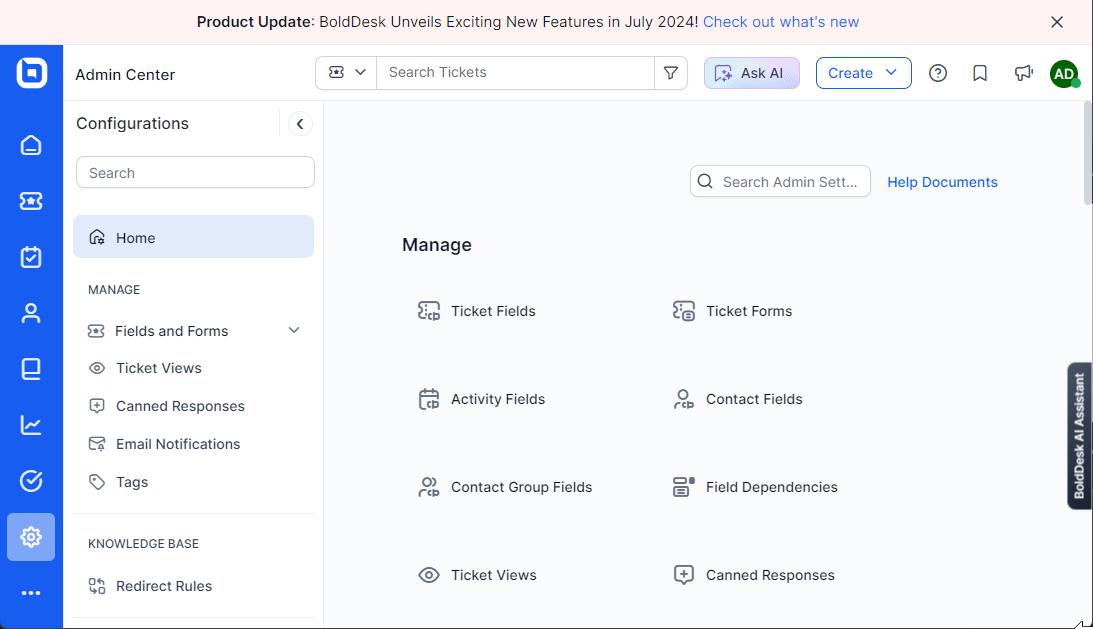1093x629 pixels.
Task: Open Contact Fields in Manage section
Action: click(x=754, y=399)
